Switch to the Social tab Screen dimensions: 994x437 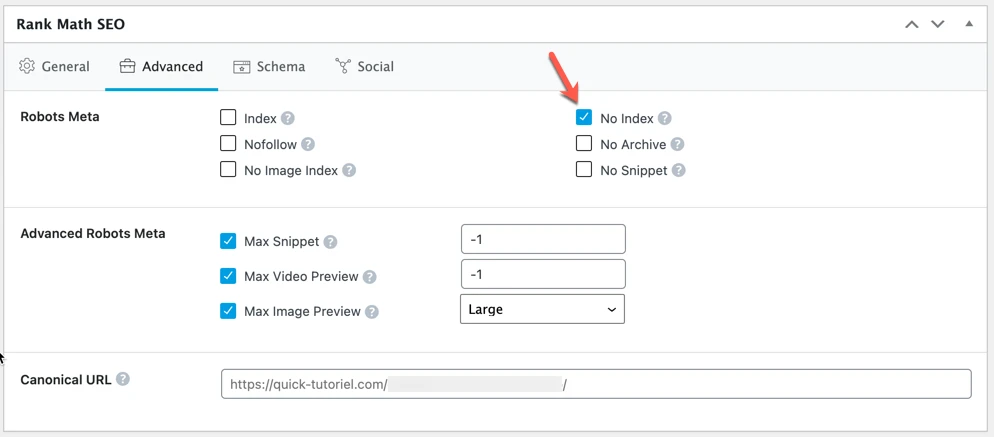[x=365, y=67]
